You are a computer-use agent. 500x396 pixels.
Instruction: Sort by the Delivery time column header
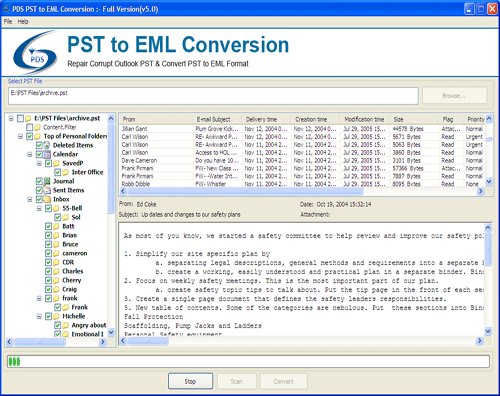click(x=267, y=119)
